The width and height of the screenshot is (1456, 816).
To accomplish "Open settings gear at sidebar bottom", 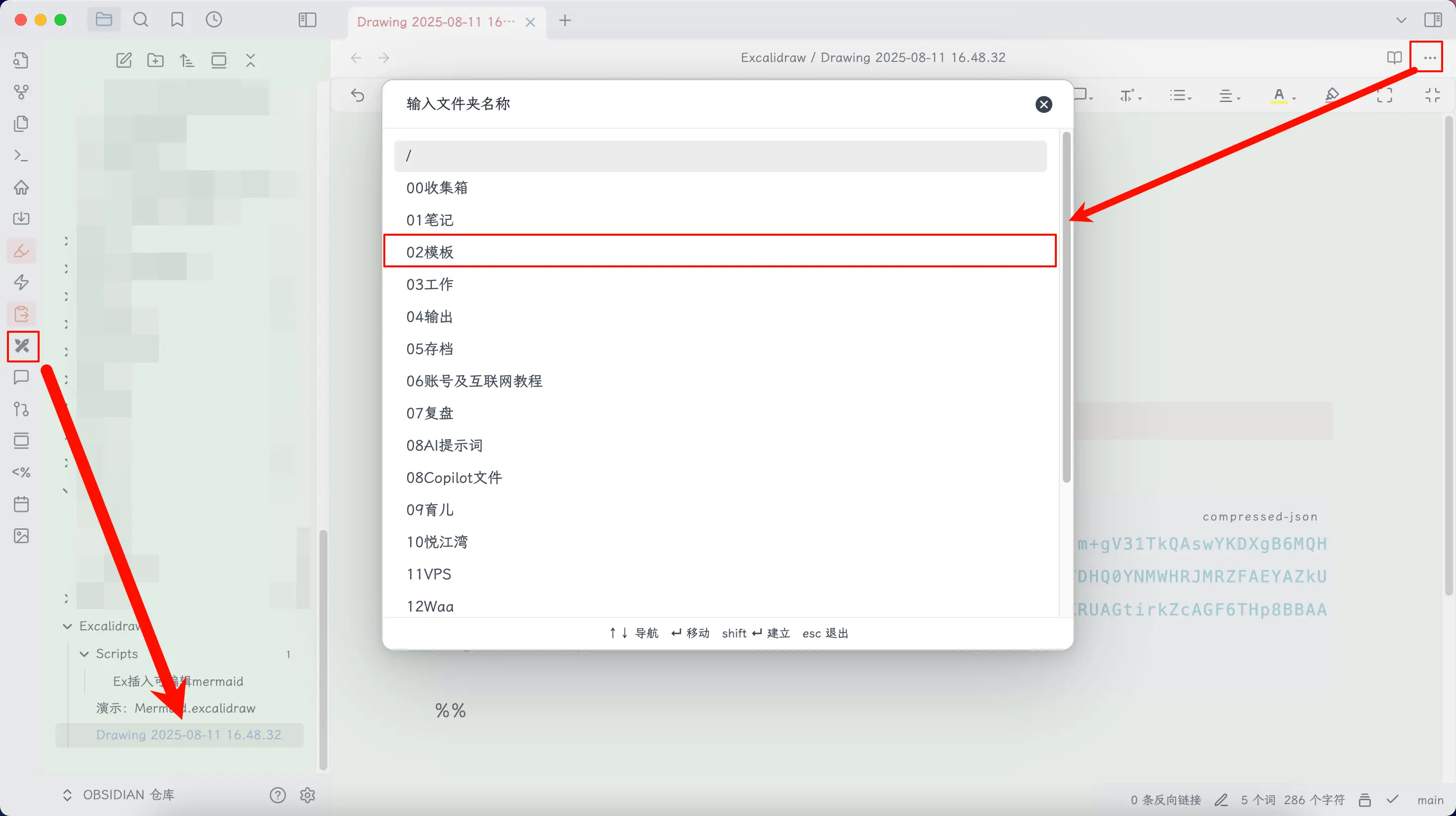I will [308, 795].
